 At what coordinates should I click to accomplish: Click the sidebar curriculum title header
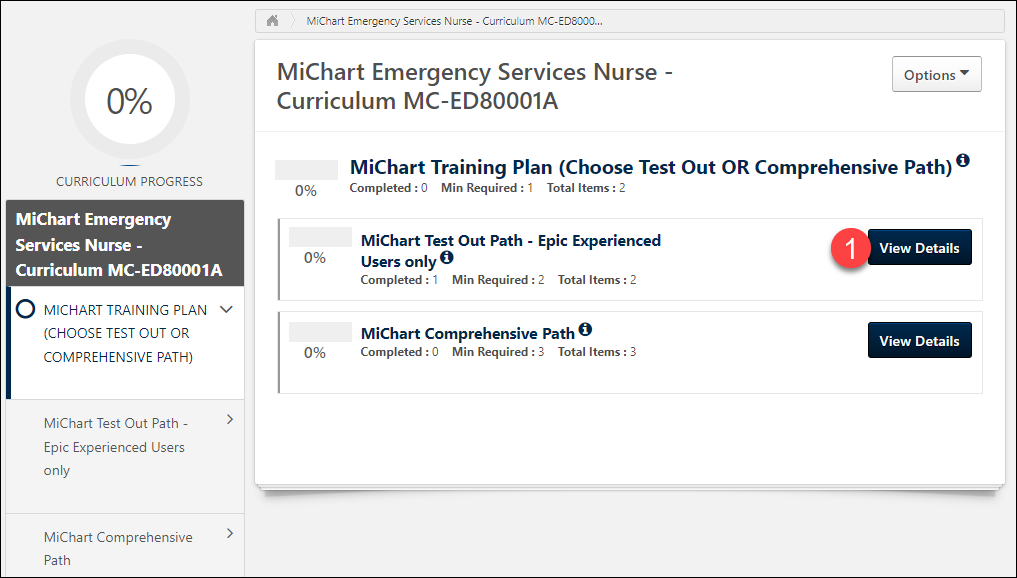124,244
